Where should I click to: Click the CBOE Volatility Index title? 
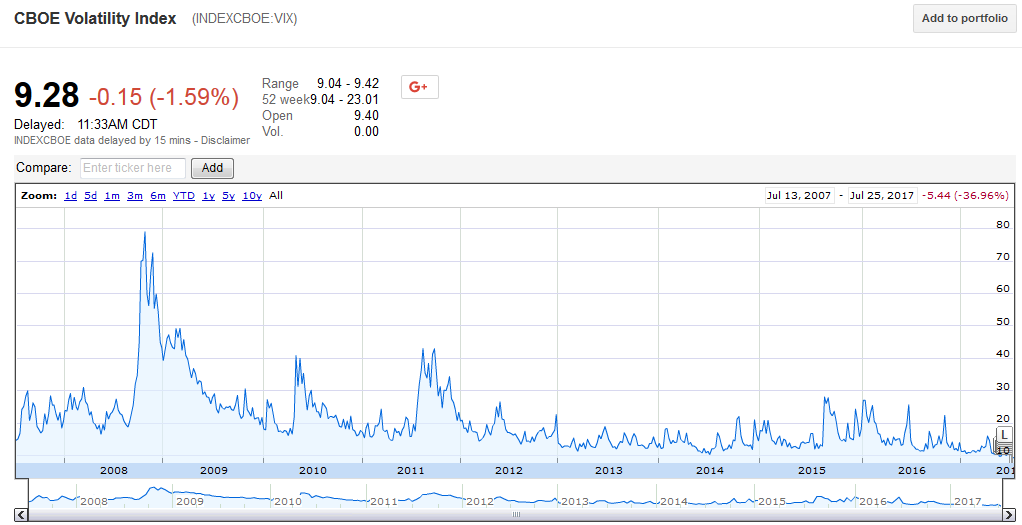[x=95, y=18]
